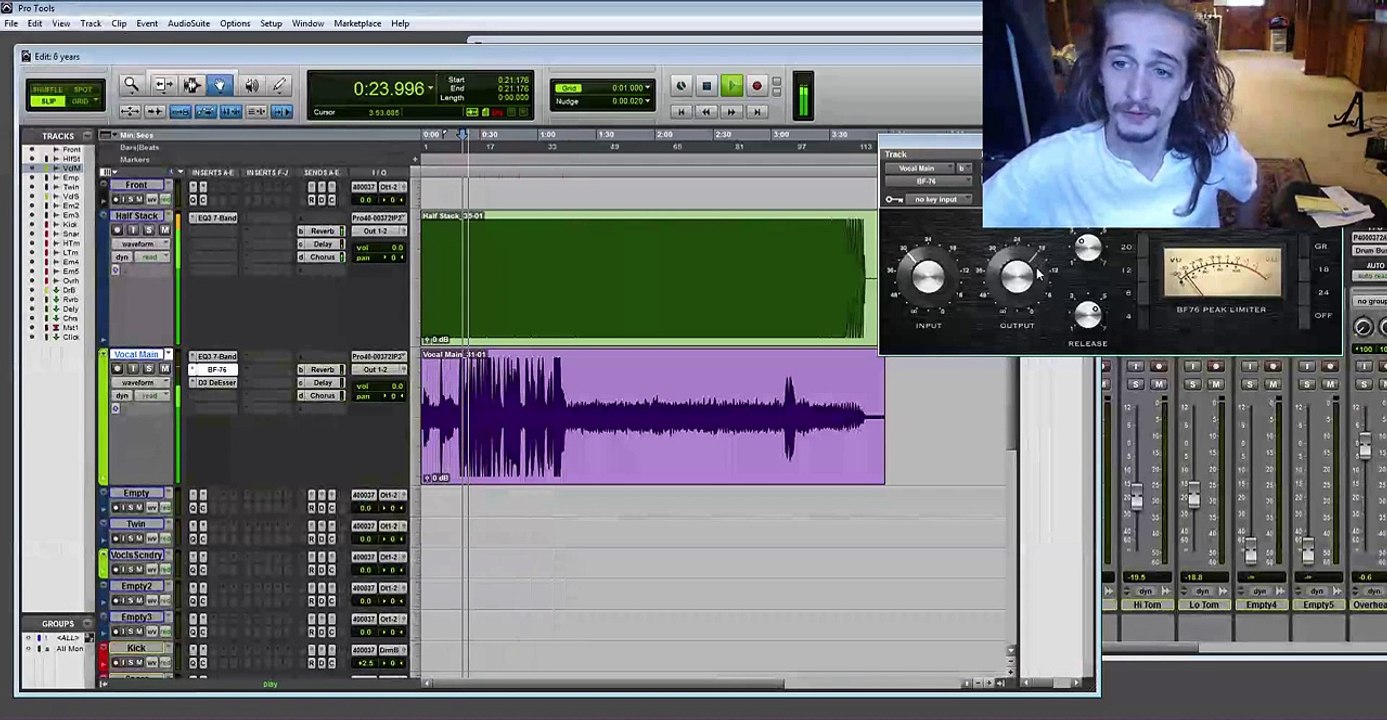Select the Kick track name button

(x=137, y=648)
